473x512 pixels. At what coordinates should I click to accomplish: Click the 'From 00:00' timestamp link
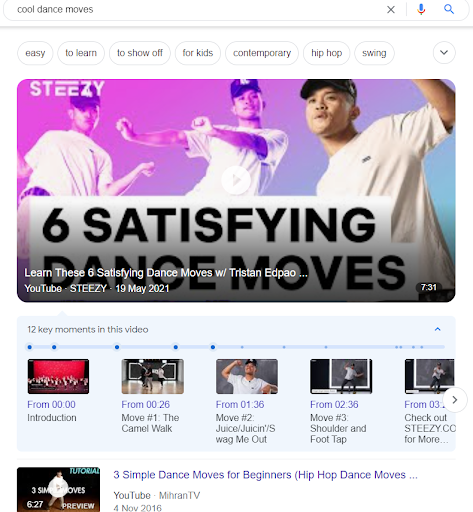51,405
